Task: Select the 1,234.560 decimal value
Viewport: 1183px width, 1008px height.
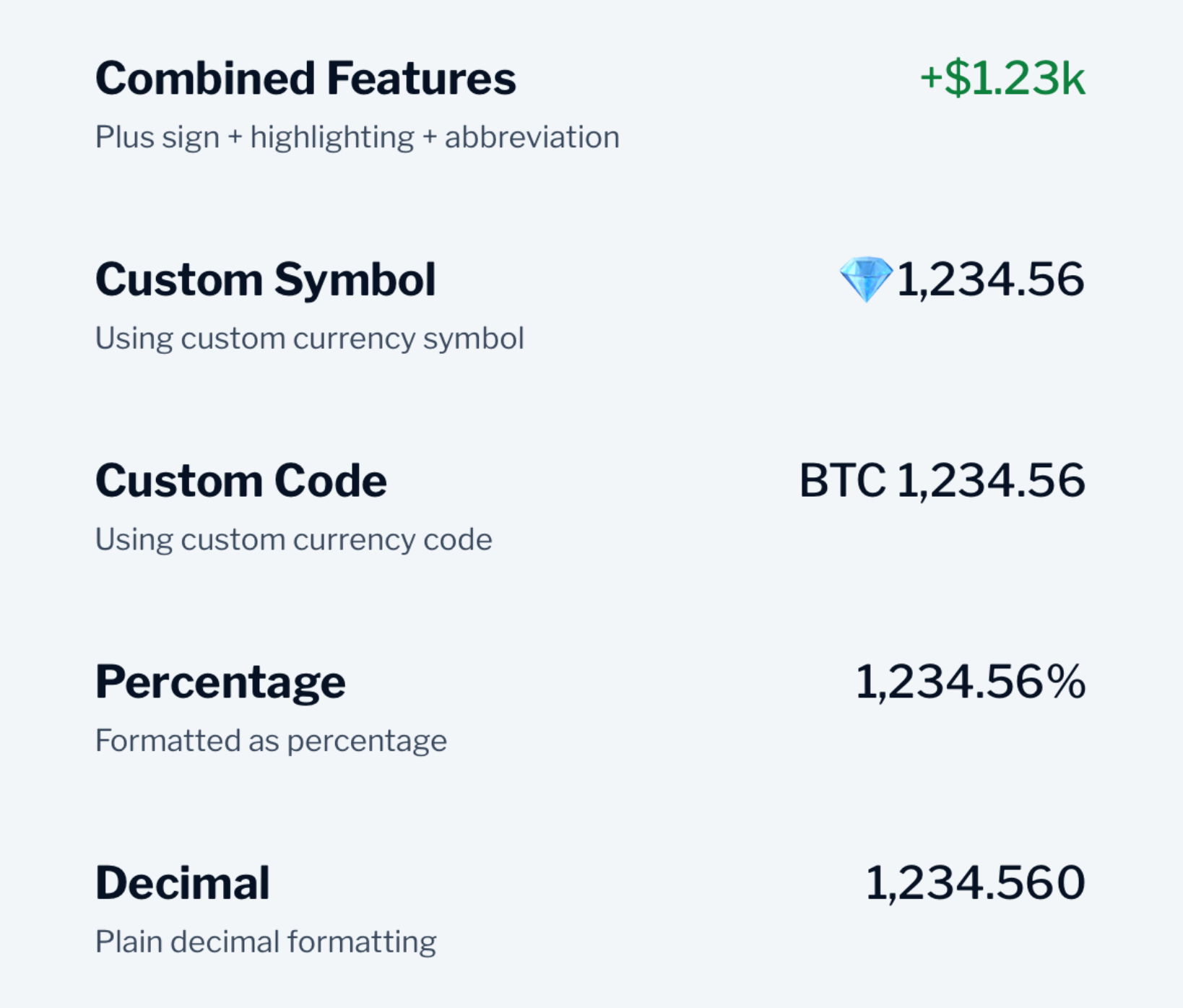Action: point(975,883)
